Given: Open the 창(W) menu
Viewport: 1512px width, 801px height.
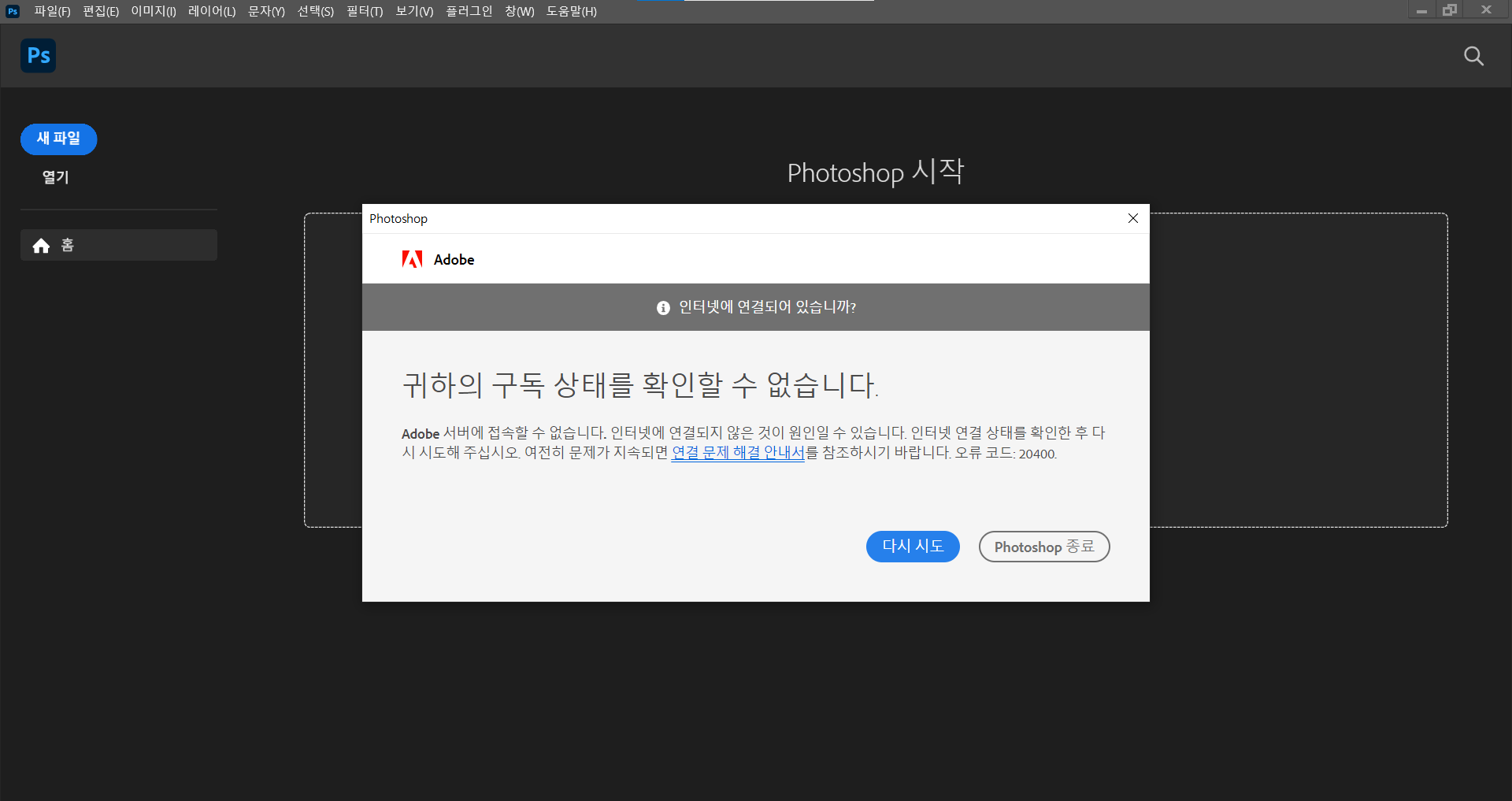Looking at the screenshot, I should pos(518,11).
